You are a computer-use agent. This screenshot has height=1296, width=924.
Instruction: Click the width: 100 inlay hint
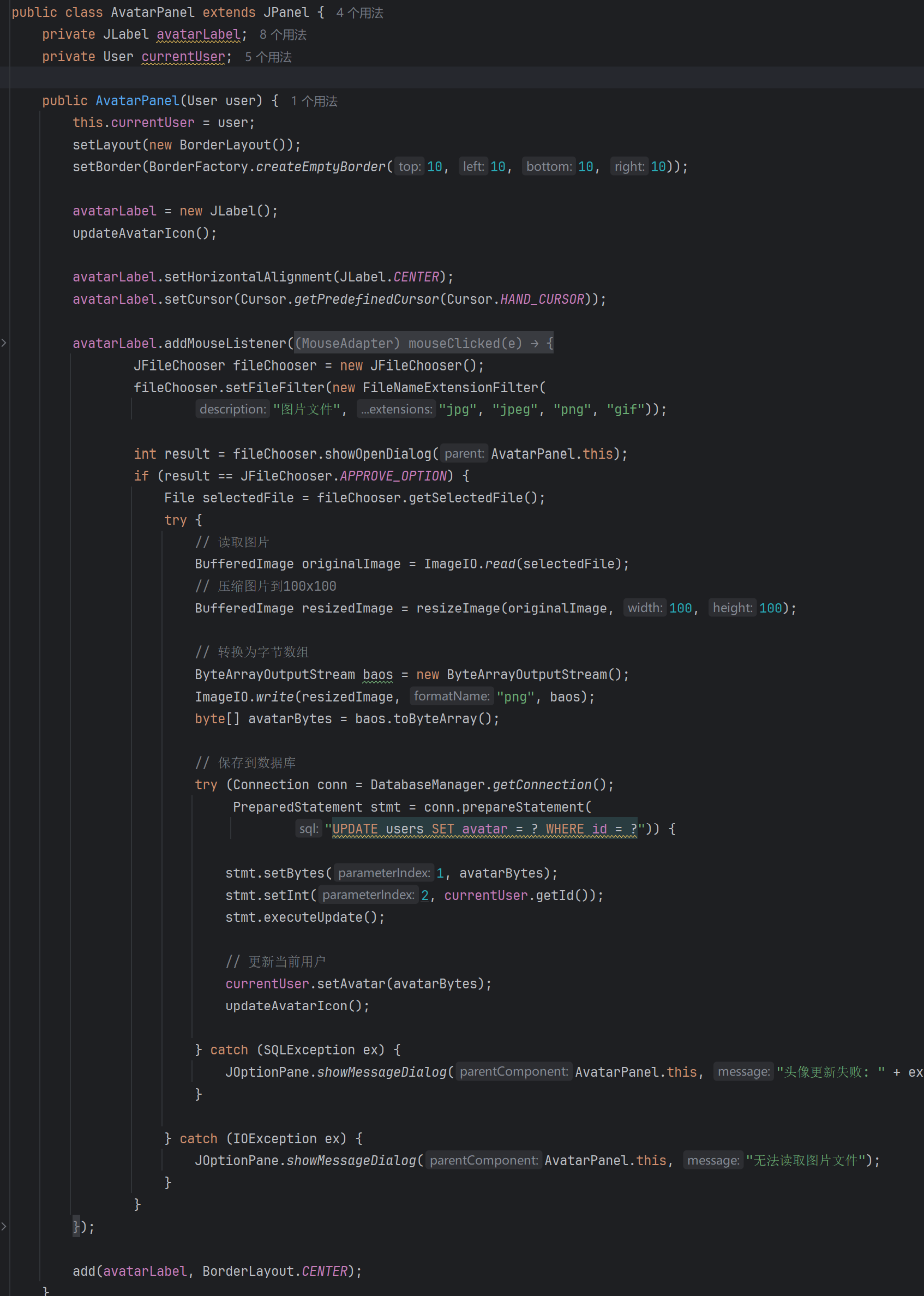click(x=645, y=608)
